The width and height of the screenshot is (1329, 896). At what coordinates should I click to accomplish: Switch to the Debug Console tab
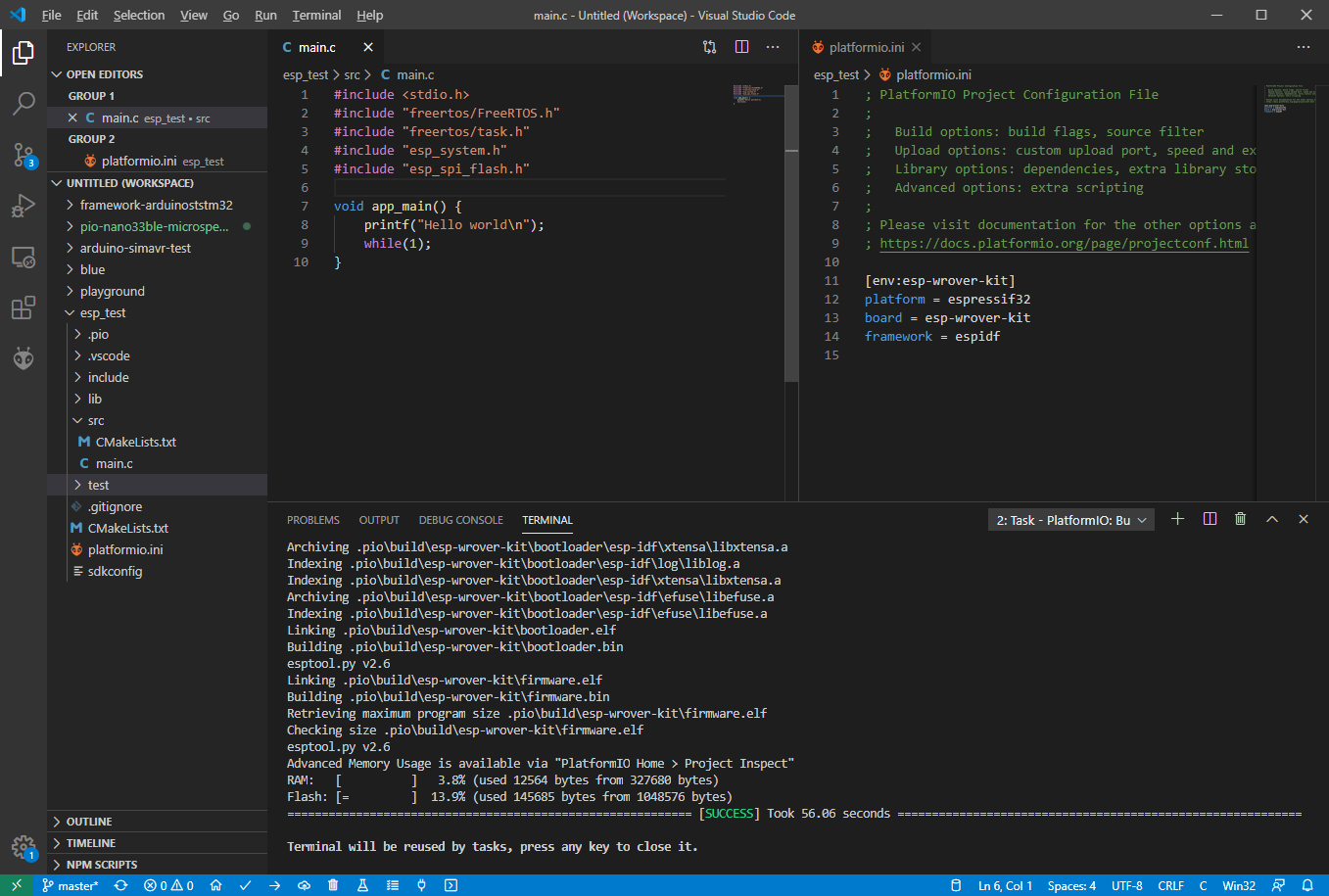pos(460,520)
